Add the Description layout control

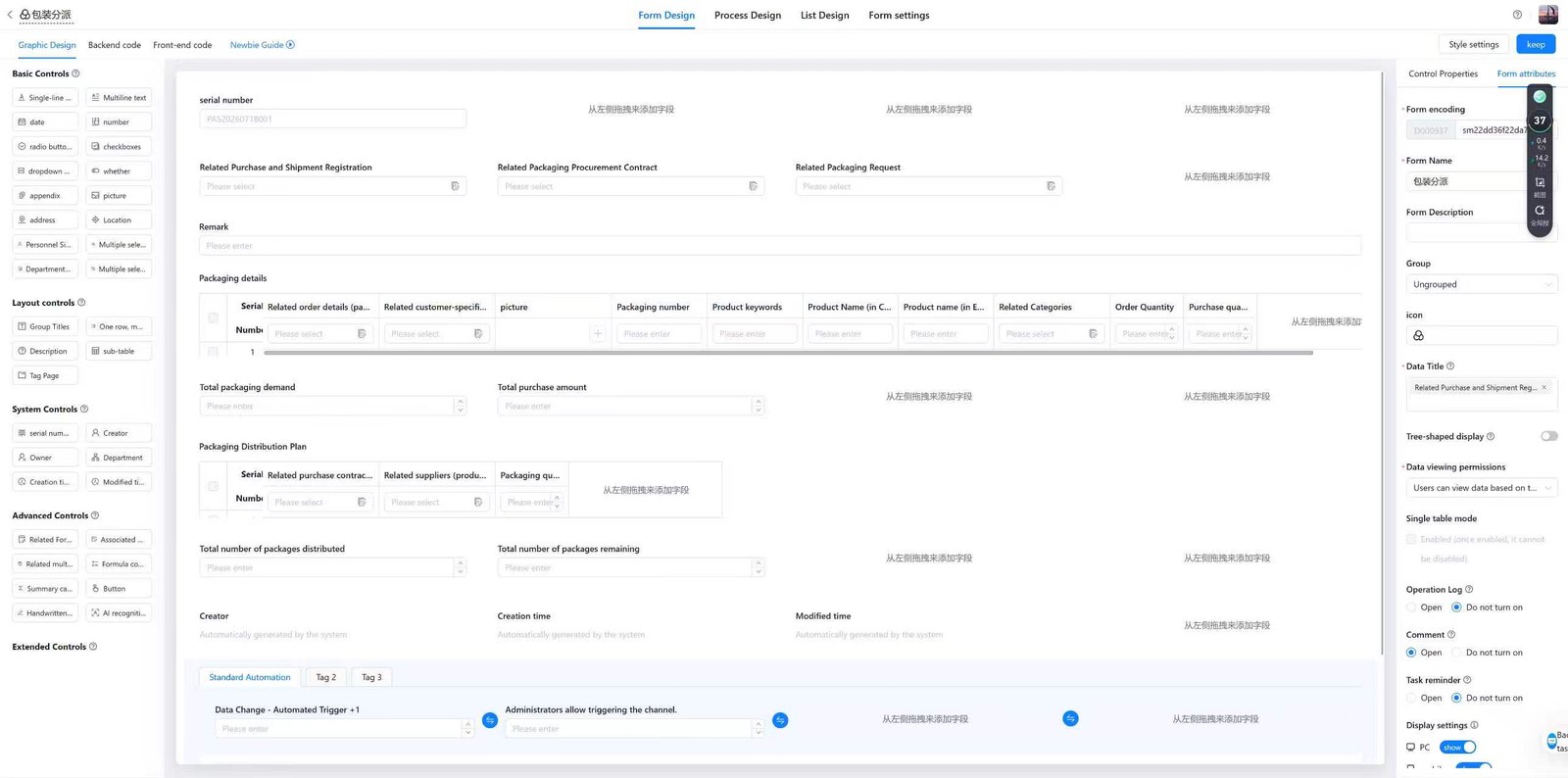(45, 352)
